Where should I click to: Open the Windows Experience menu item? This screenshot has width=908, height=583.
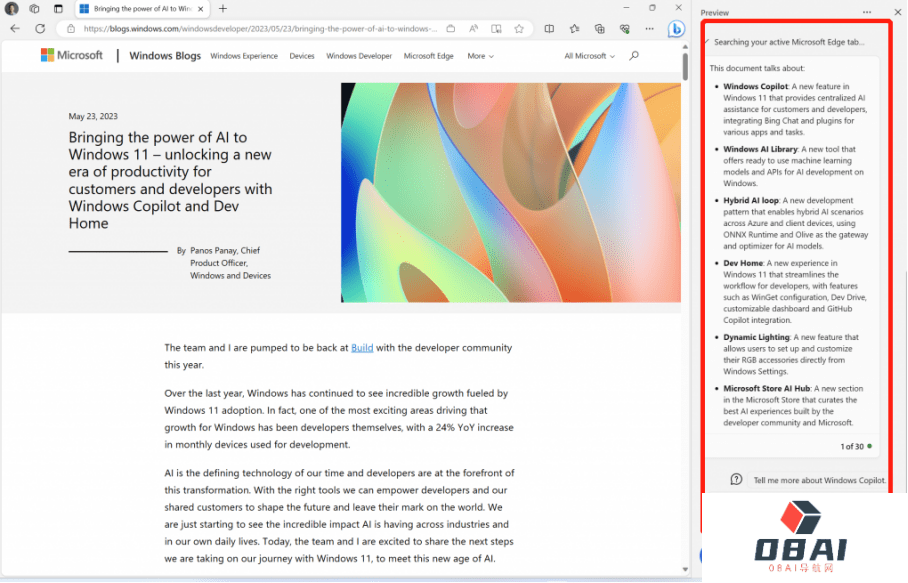(244, 56)
